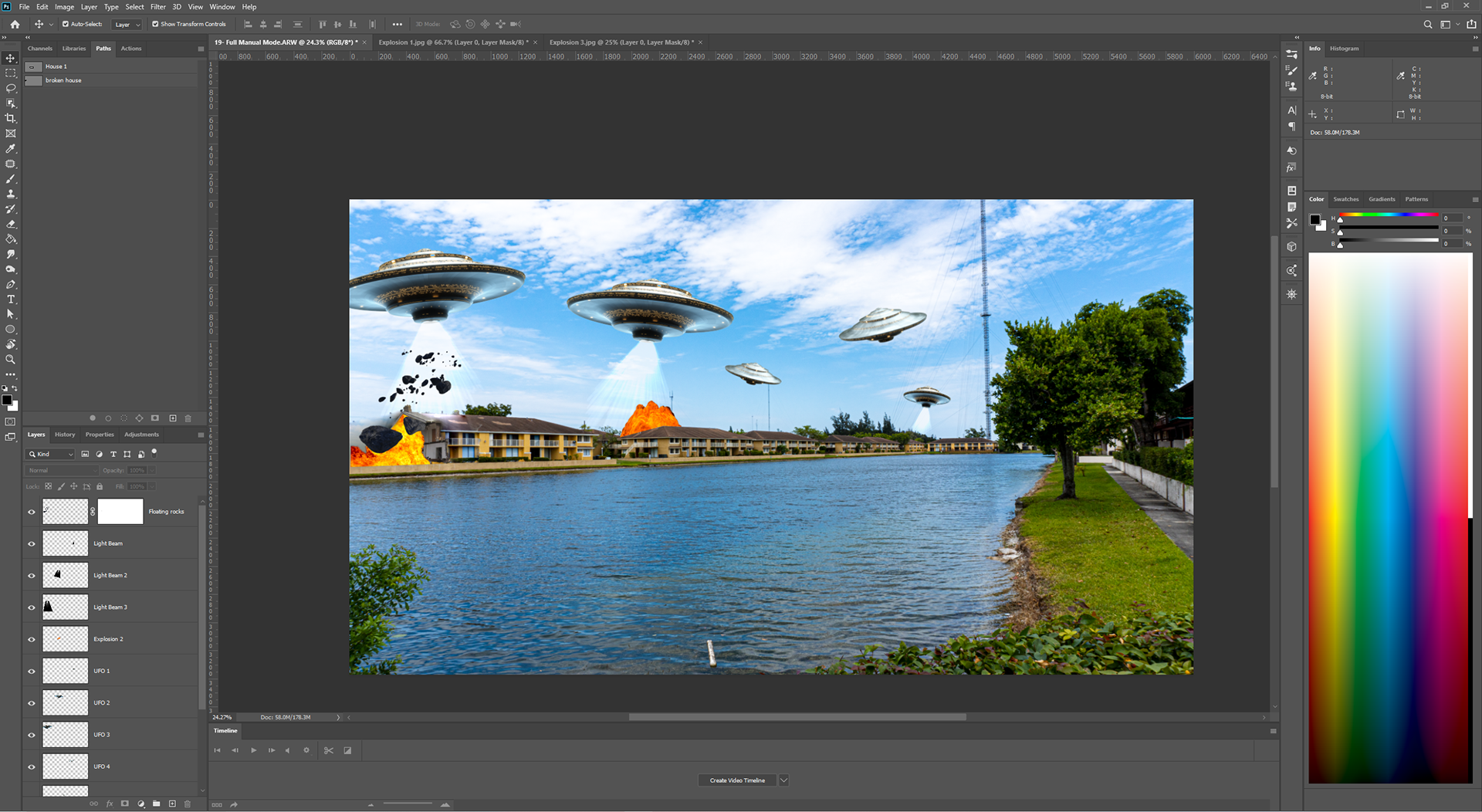1482x812 pixels.
Task: Open the Auto-Select Layer dropdown
Action: 127,25
